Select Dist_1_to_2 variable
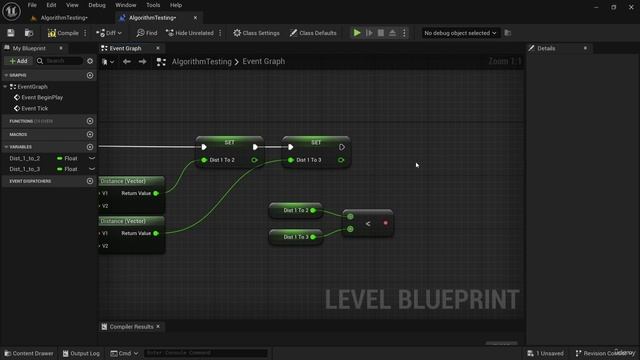Screen dimensions: 640x360 click(25, 158)
